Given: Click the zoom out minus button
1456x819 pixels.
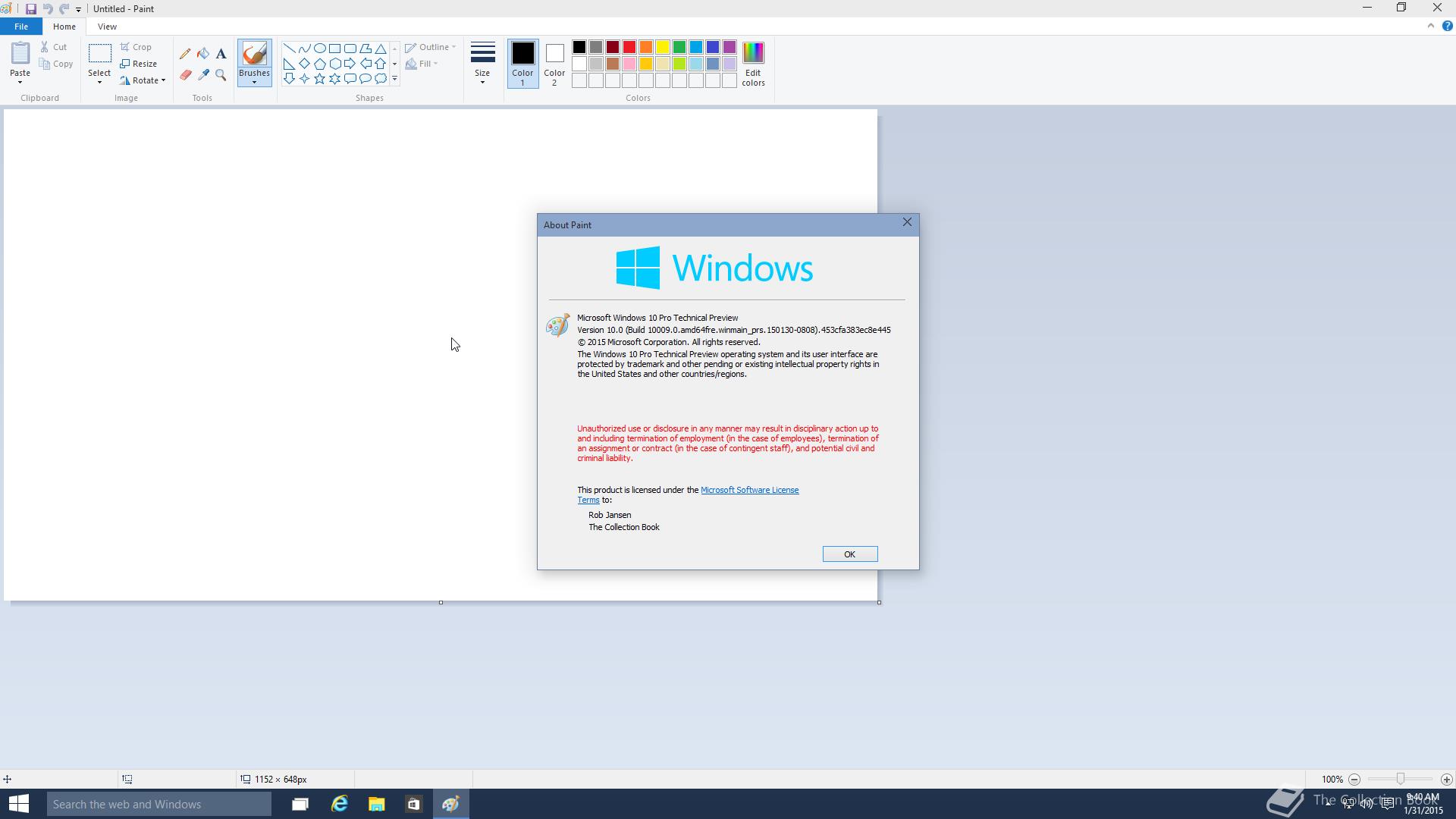Looking at the screenshot, I should (1354, 780).
